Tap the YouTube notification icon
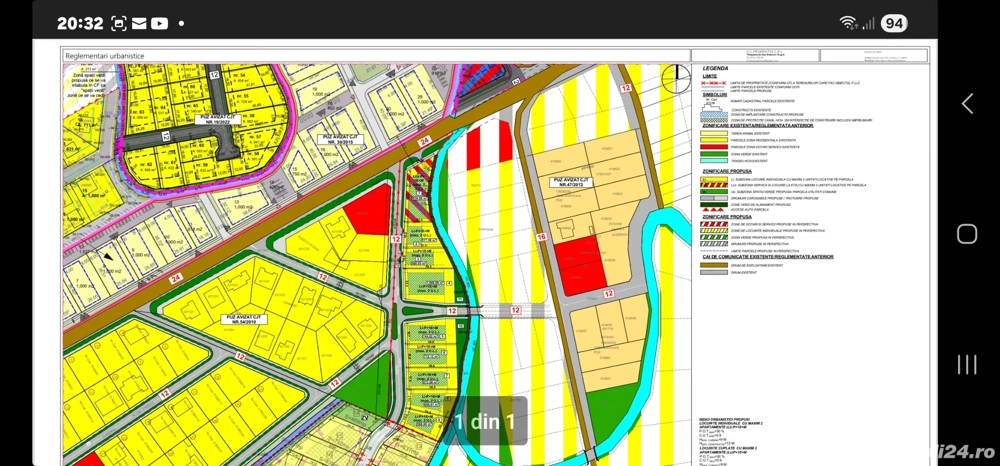1000x466 pixels. click(159, 22)
